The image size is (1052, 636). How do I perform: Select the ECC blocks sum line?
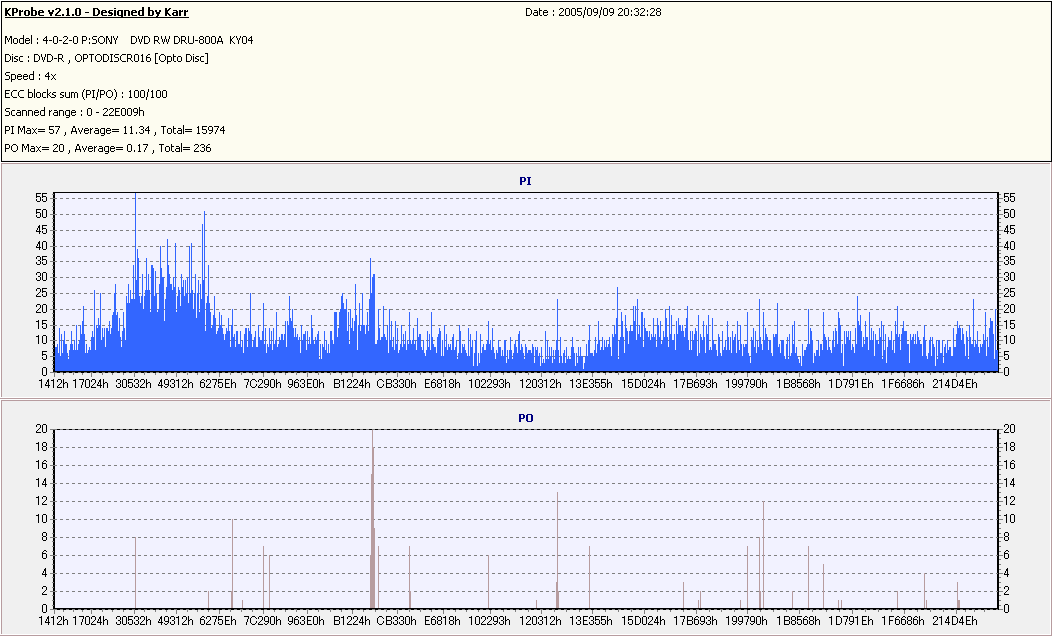[86, 95]
